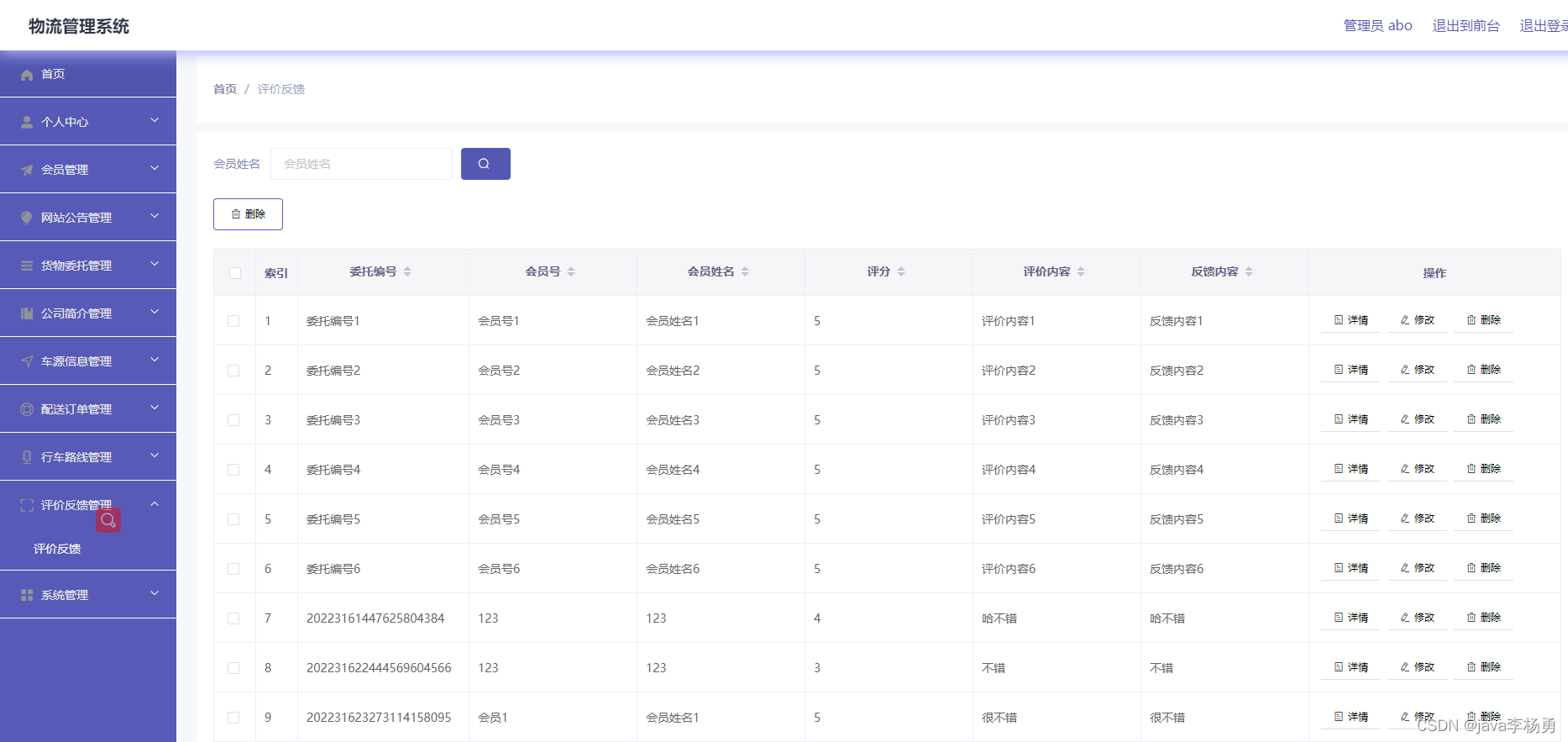Sort 评分 column with the sort arrows
This screenshot has width=1568, height=742.
tap(901, 272)
